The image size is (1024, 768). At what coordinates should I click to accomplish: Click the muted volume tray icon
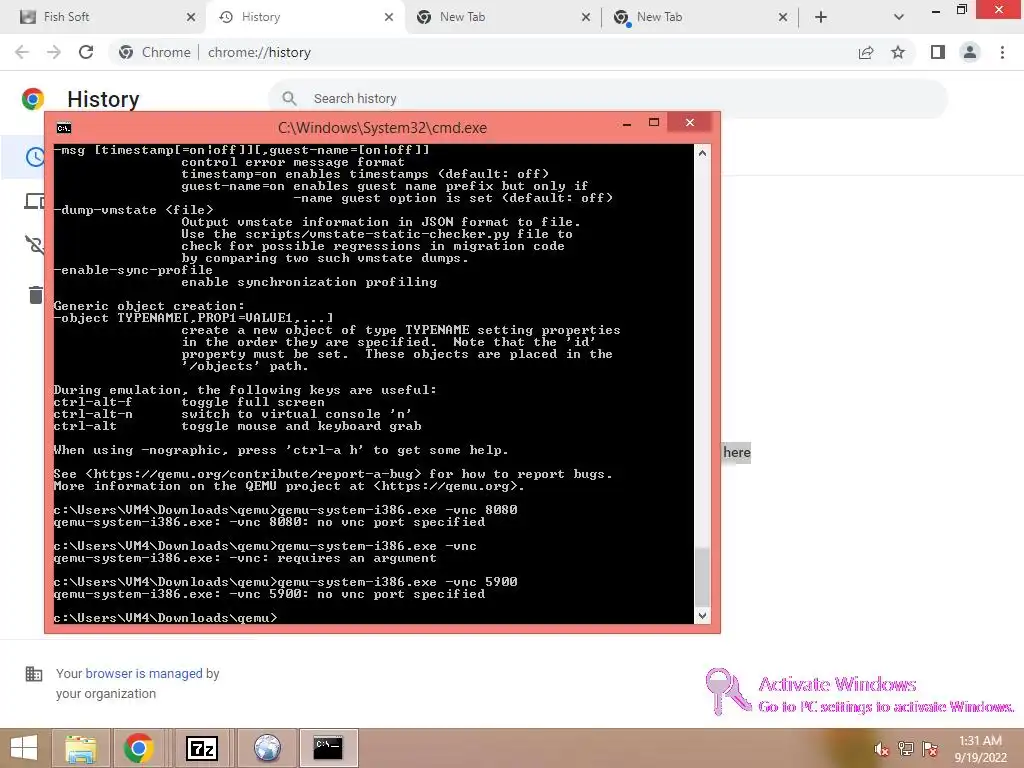coord(881,749)
